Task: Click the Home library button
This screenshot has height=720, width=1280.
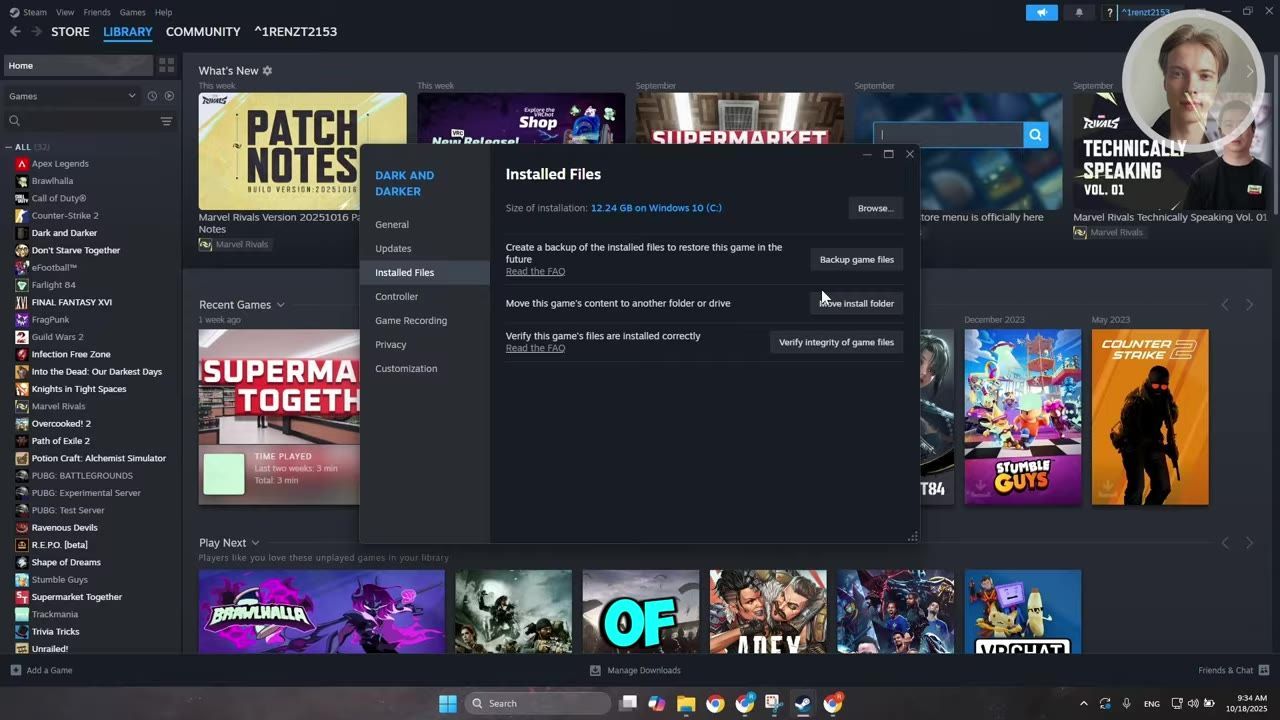Action: click(78, 65)
